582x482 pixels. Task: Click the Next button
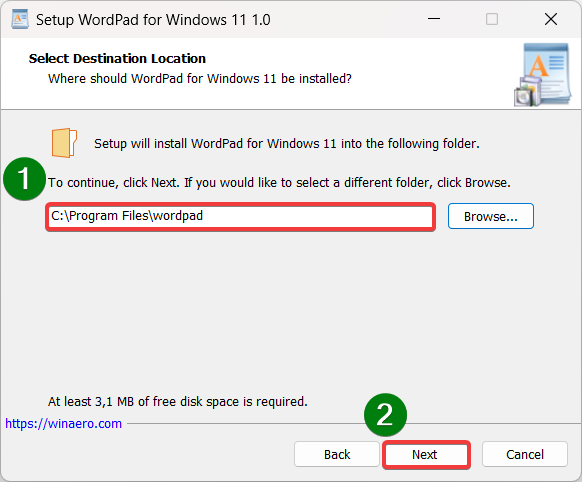pyautogui.click(x=426, y=454)
